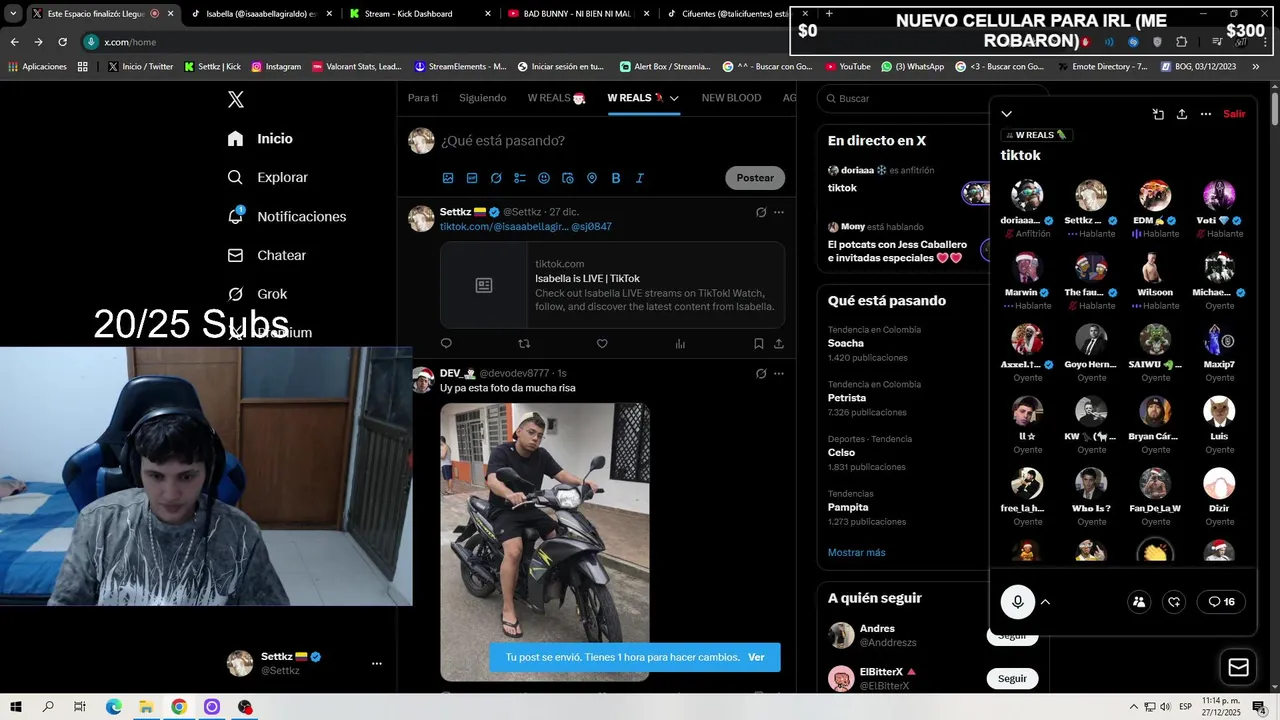Click Grok icon on DEV's post
The image size is (1280, 720).
pyautogui.click(x=761, y=374)
